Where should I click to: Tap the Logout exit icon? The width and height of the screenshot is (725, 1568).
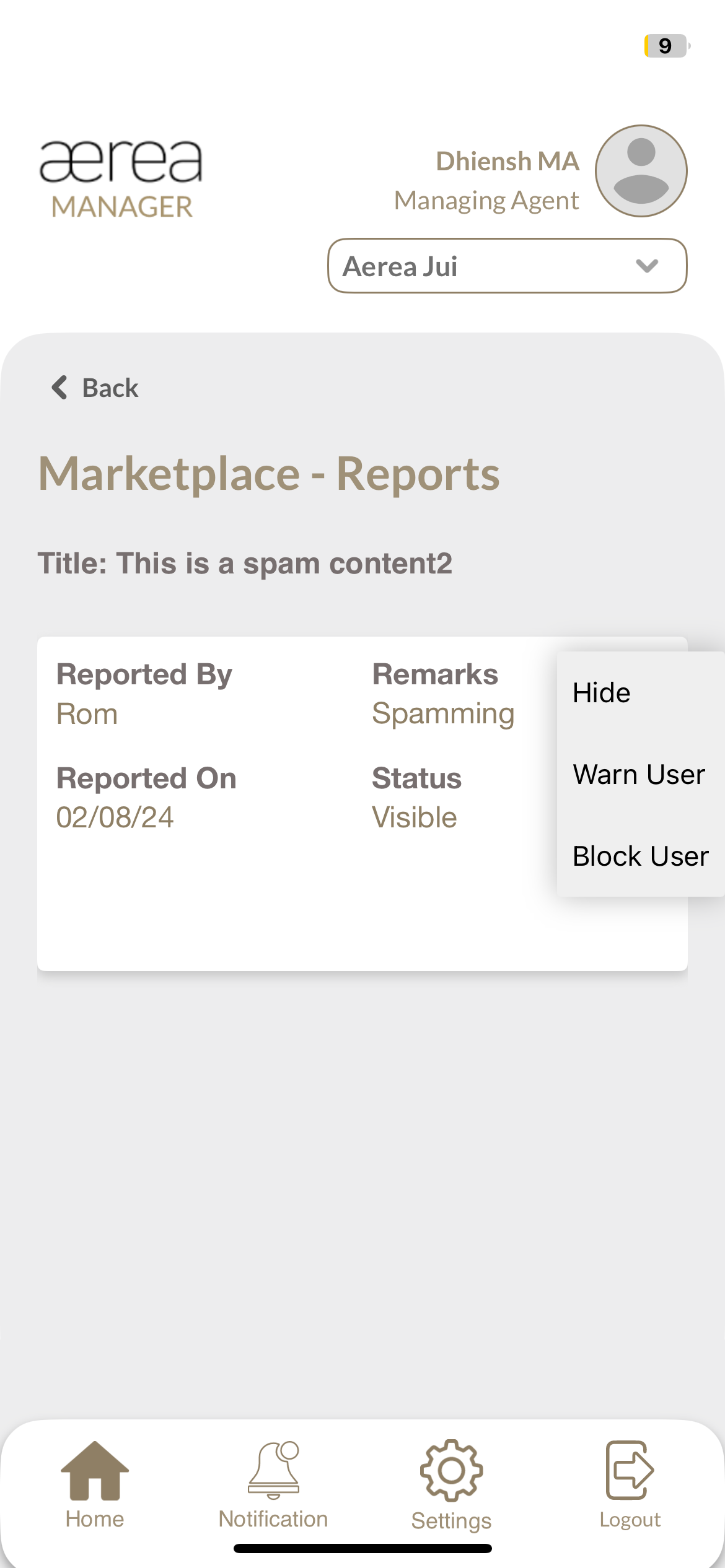630,1470
